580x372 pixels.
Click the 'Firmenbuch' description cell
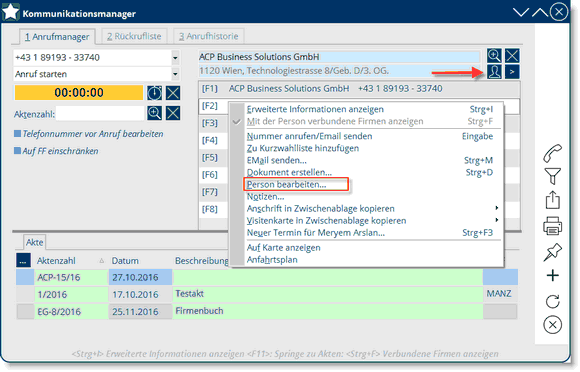[x=328, y=311]
